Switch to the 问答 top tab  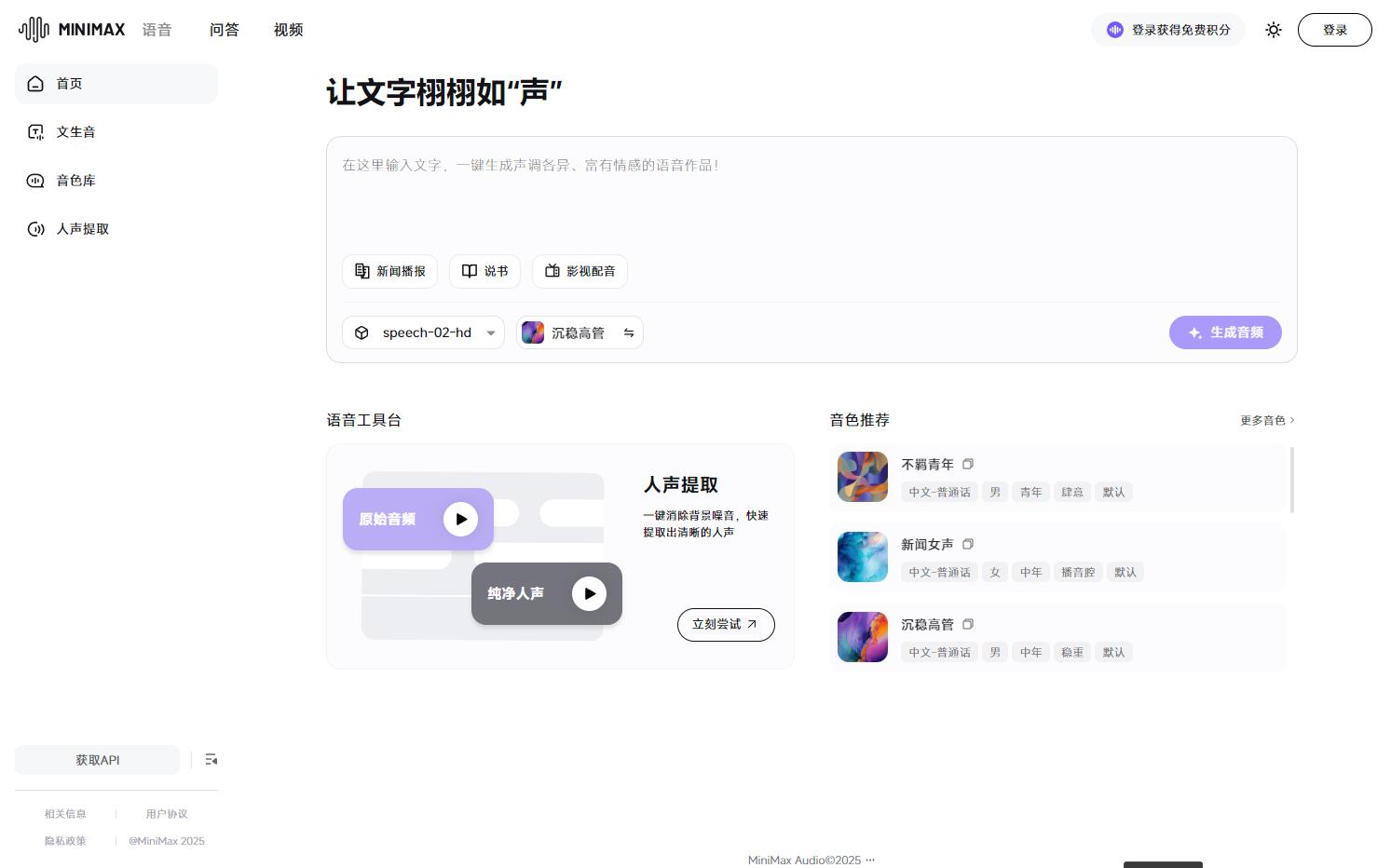pyautogui.click(x=225, y=30)
